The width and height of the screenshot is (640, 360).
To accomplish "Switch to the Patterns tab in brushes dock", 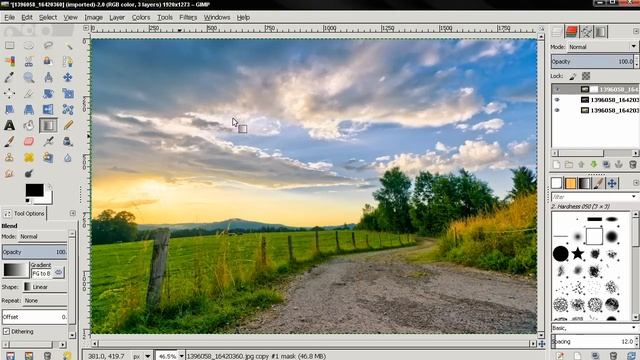I will pyautogui.click(x=571, y=183).
